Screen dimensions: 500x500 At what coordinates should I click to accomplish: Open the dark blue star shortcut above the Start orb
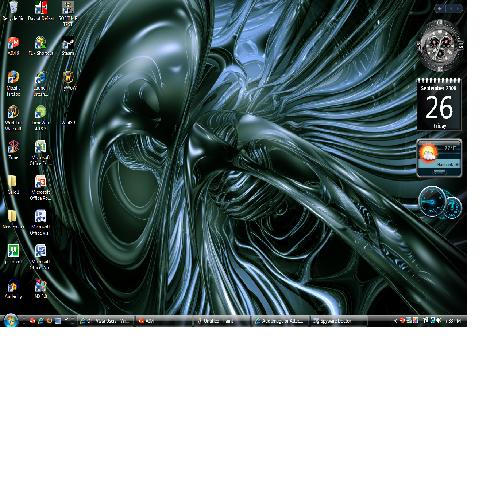tap(13, 289)
